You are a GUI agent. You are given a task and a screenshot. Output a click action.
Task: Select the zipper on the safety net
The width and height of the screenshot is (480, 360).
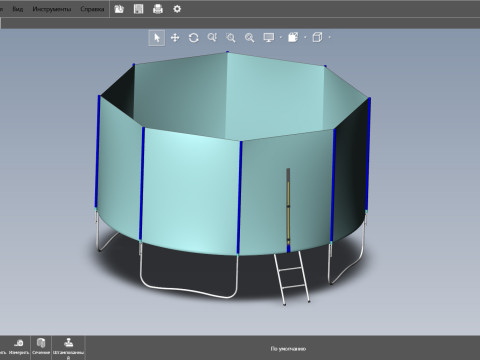(288, 210)
